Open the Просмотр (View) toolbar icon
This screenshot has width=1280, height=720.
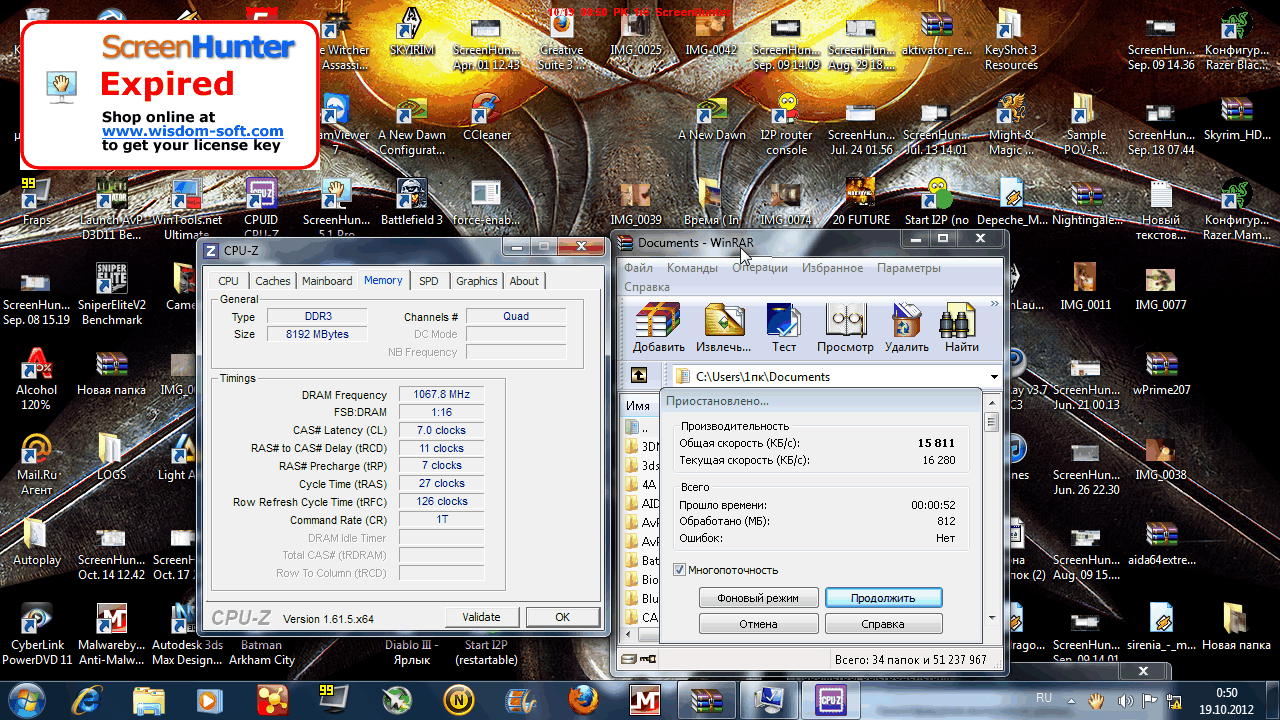[845, 322]
